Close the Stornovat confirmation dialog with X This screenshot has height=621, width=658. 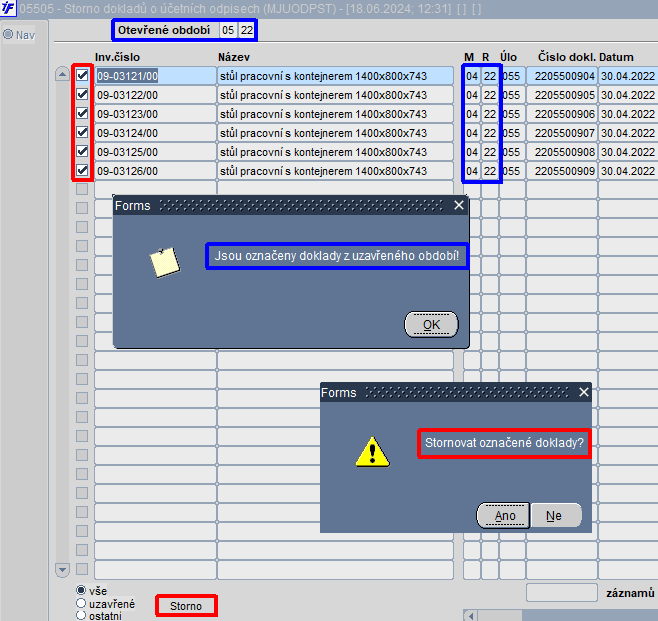(584, 392)
